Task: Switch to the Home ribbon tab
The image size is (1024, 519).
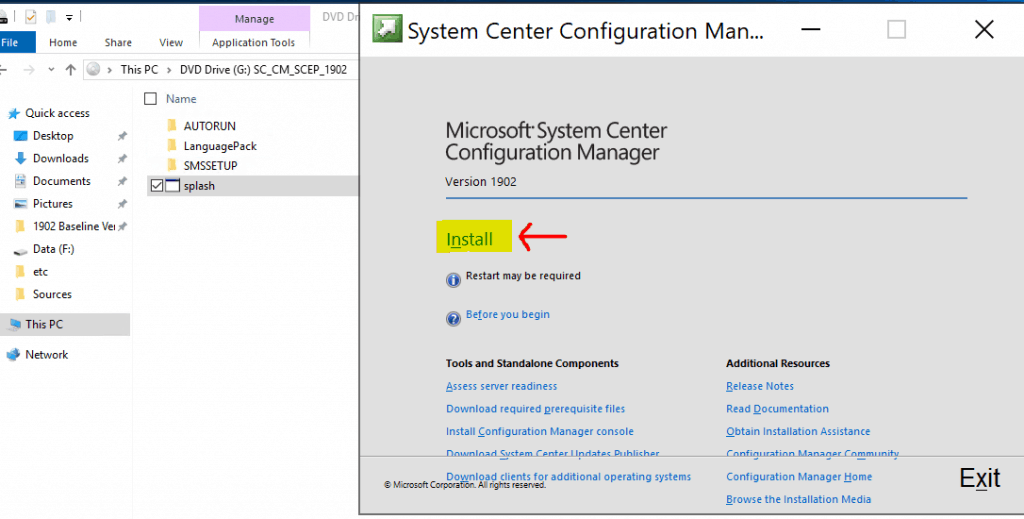Action: coord(63,42)
